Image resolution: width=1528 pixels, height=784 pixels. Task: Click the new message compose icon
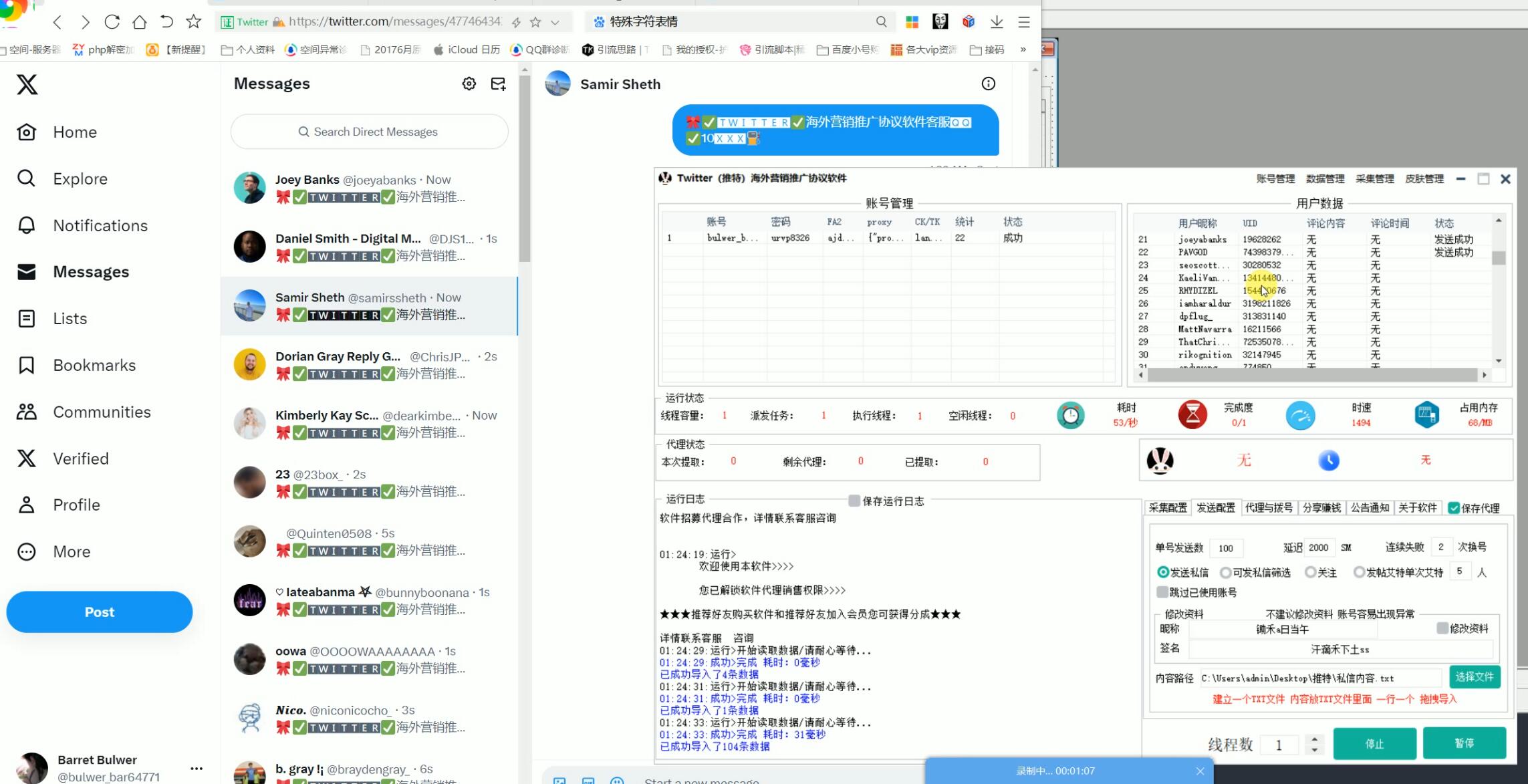click(x=498, y=84)
